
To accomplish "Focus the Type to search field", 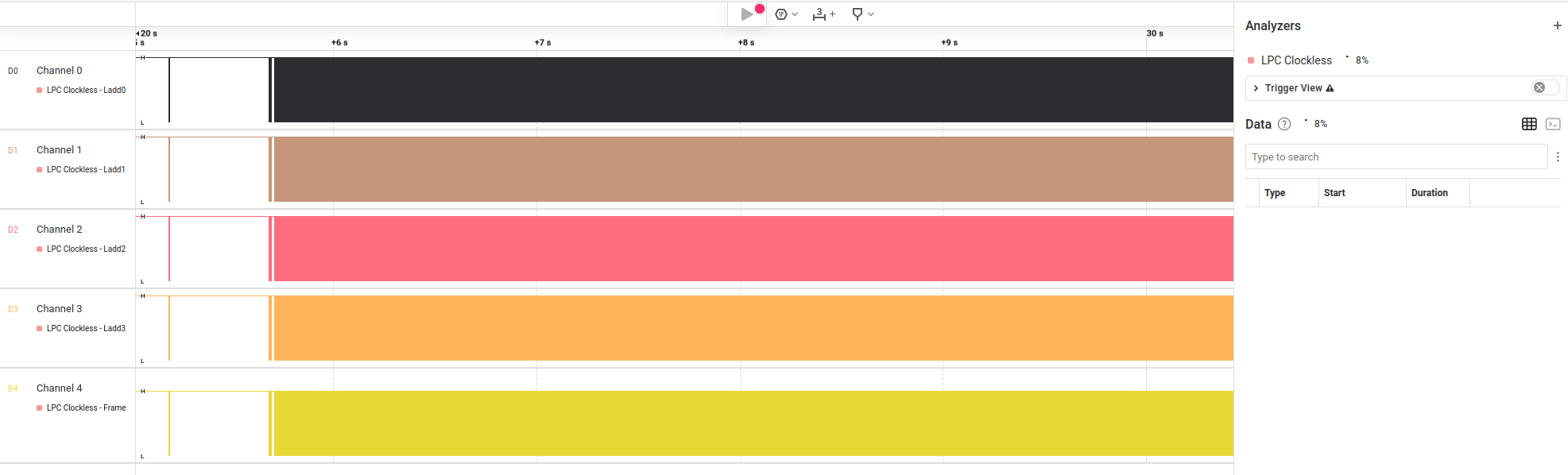I will pos(1396,156).
